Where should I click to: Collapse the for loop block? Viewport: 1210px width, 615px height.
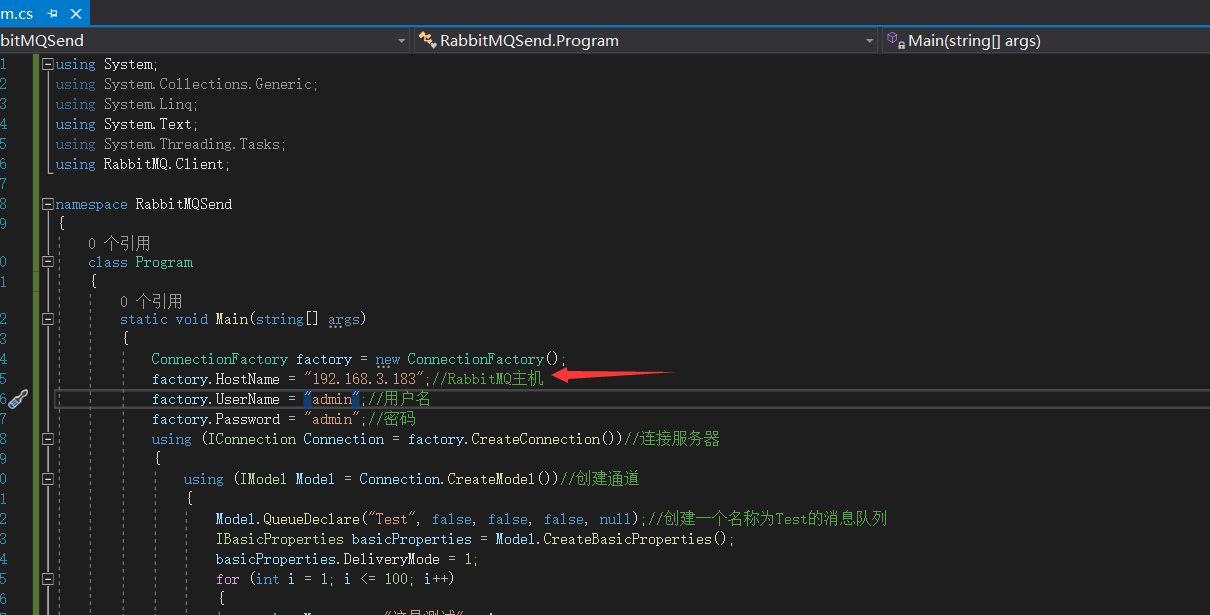47,579
